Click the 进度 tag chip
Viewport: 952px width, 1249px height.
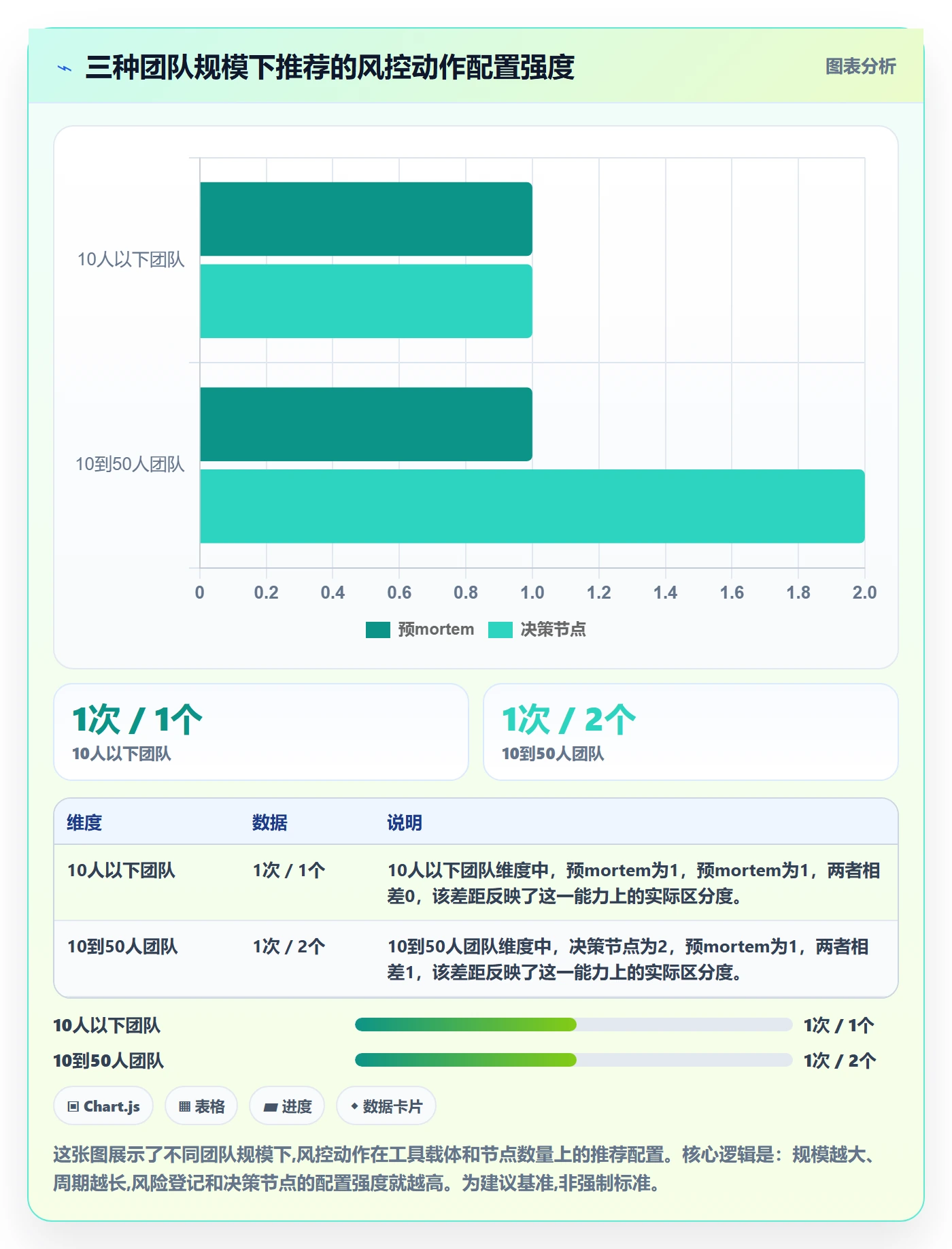(287, 1106)
